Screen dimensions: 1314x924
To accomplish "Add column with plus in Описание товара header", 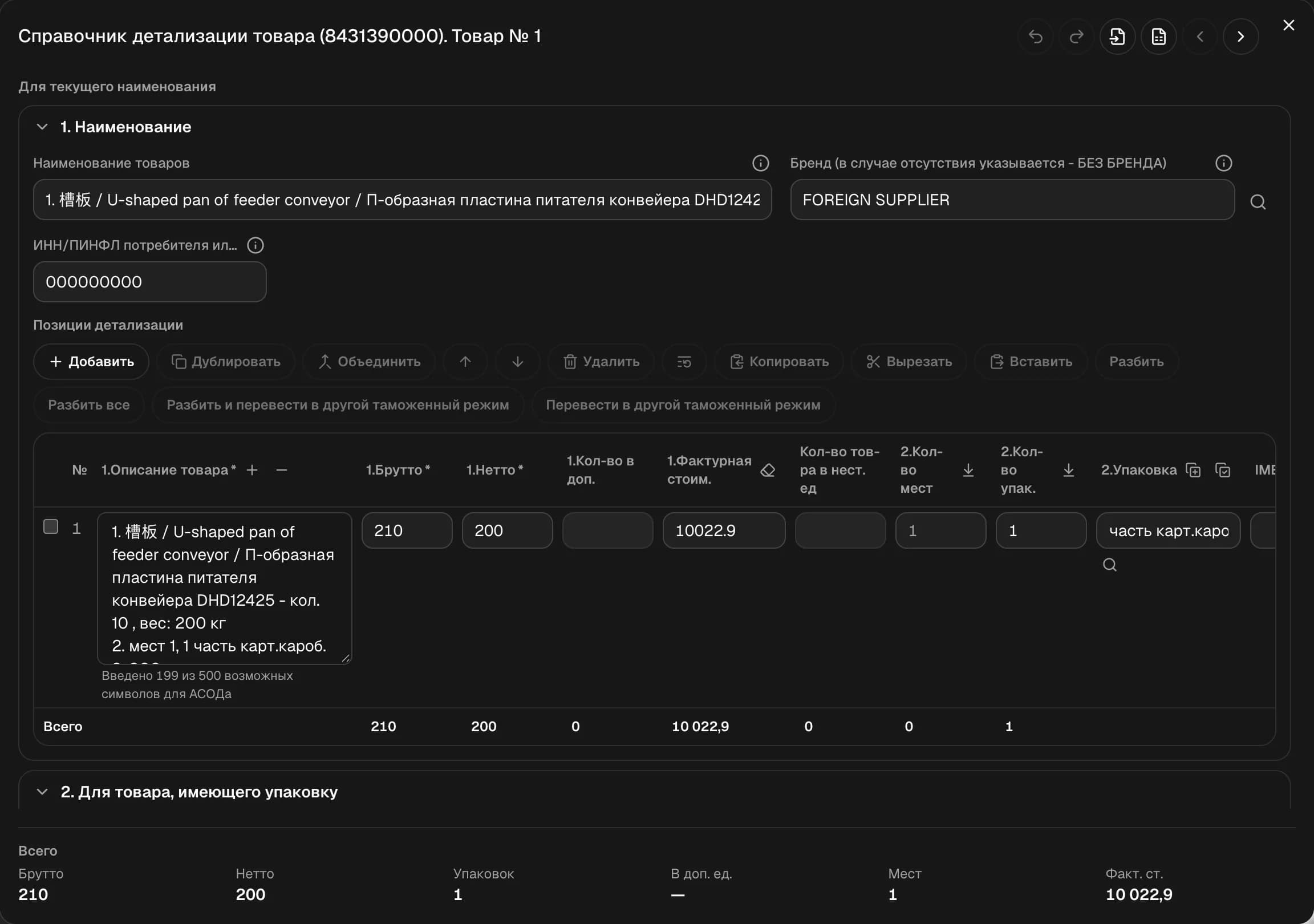I will point(252,470).
